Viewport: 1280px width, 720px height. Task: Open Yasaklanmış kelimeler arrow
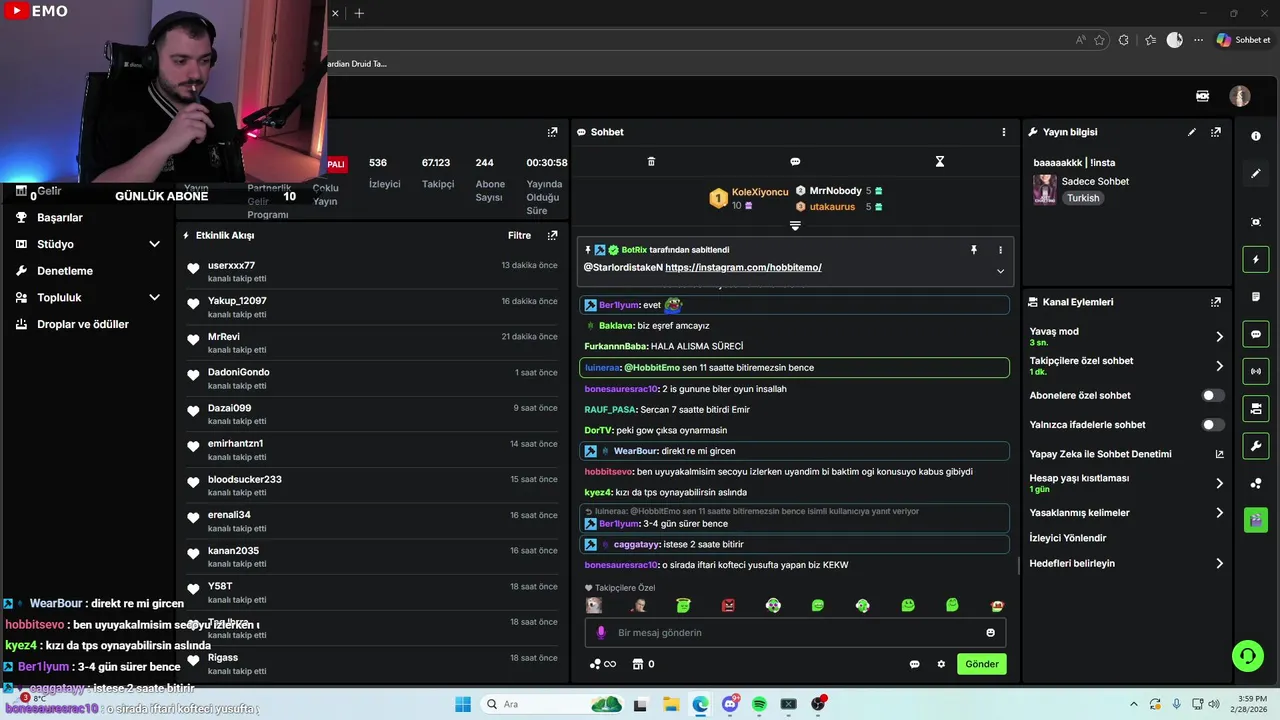[x=1219, y=513]
